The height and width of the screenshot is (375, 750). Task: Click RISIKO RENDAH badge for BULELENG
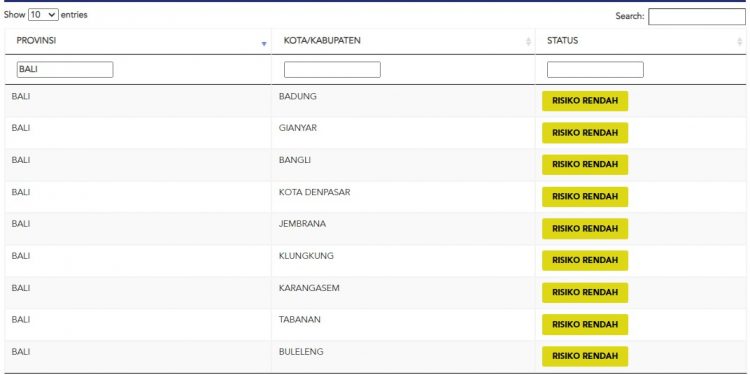(585, 356)
